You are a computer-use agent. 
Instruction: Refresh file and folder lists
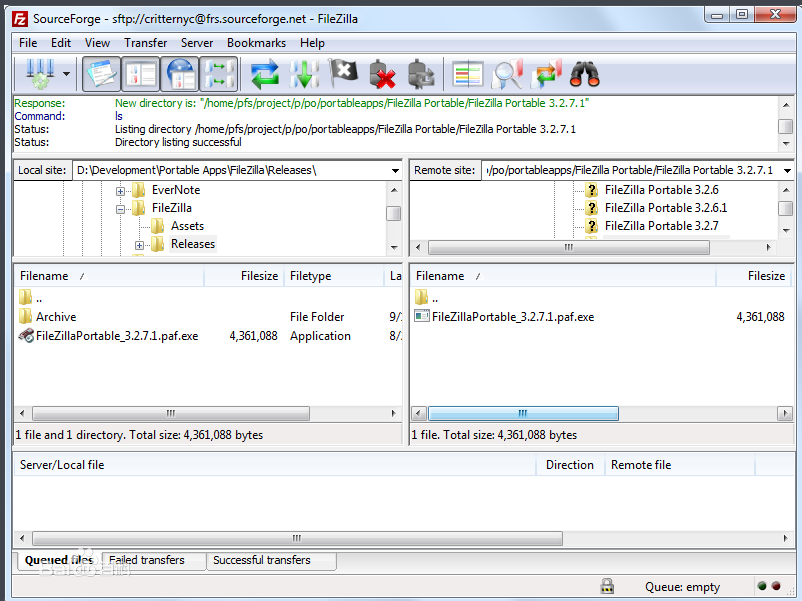pos(264,74)
